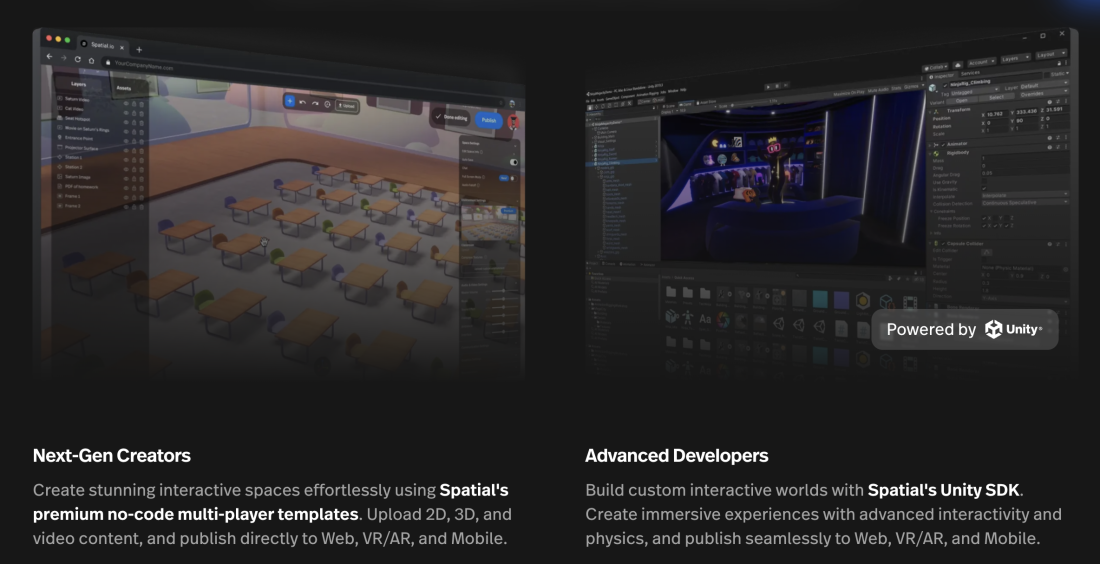Viewport: 1100px width, 564px height.
Task: Click the Position X field 10.762
Action: point(997,114)
